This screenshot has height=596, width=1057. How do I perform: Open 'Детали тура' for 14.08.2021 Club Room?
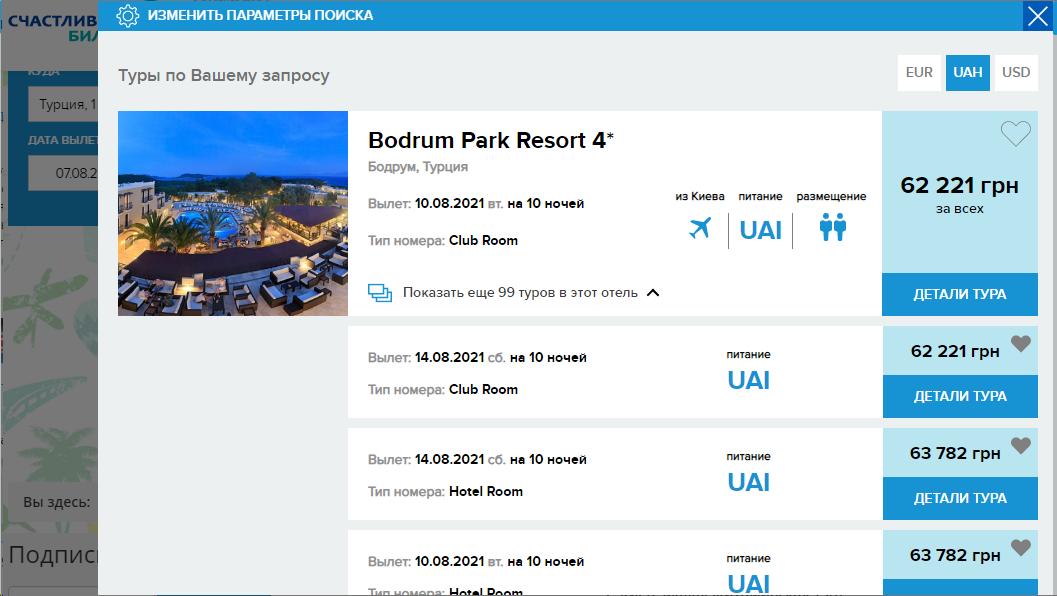click(x=959, y=397)
